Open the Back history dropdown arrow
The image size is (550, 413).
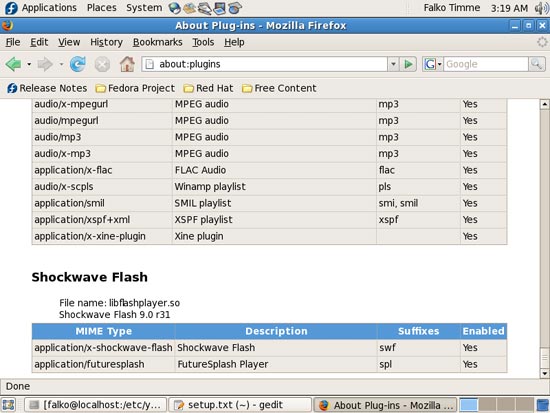tap(29, 64)
